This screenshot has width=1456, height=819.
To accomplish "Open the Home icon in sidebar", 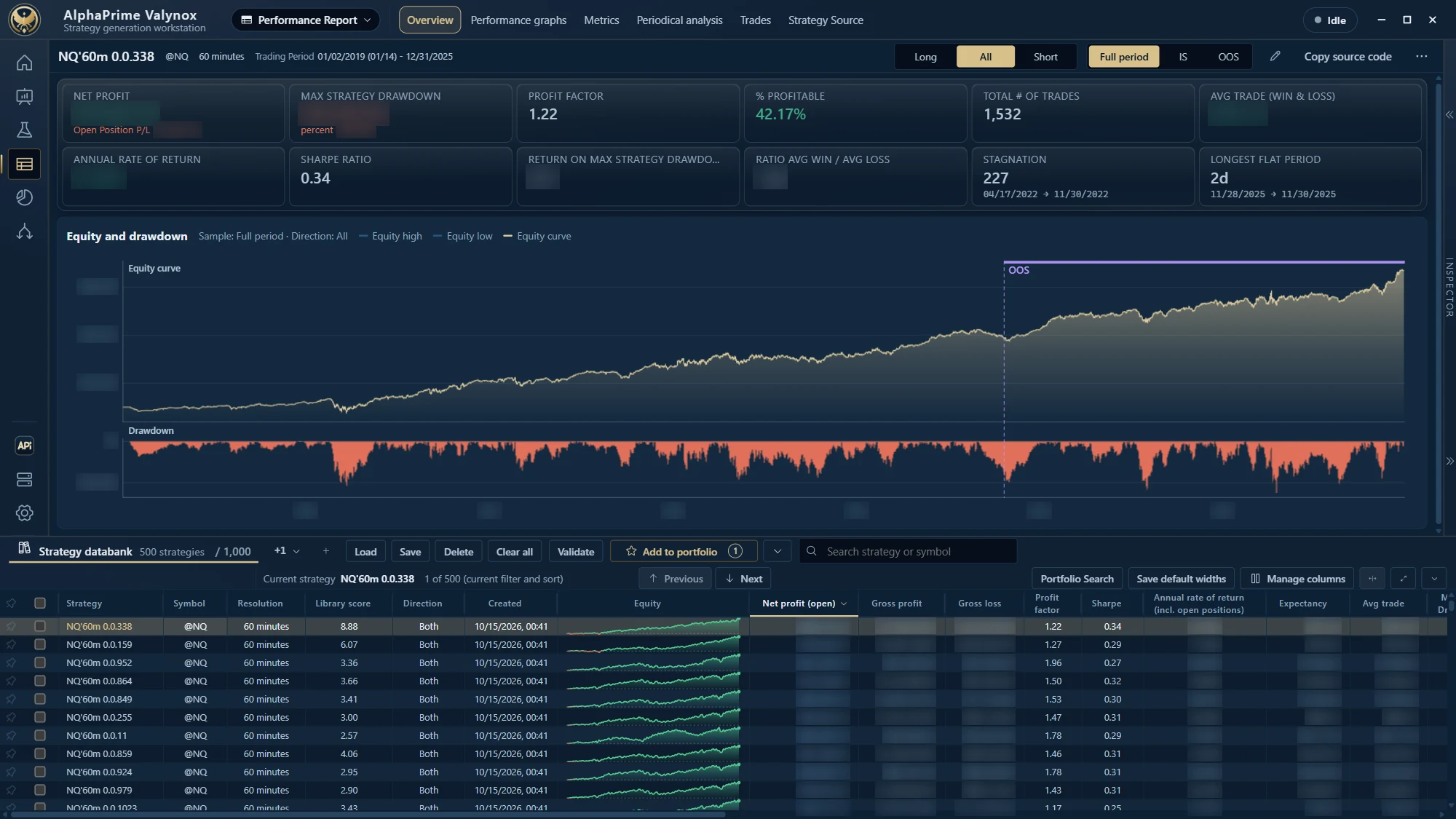I will 24,63.
